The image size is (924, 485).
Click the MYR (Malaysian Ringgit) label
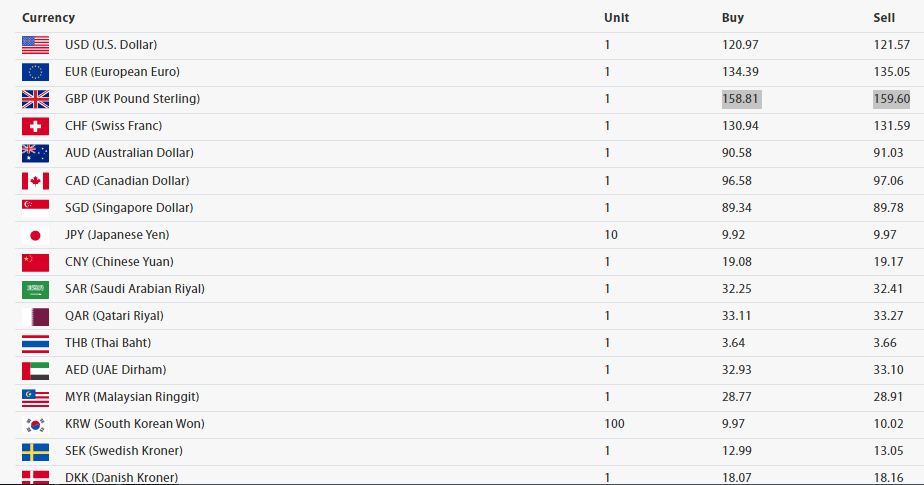(131, 397)
